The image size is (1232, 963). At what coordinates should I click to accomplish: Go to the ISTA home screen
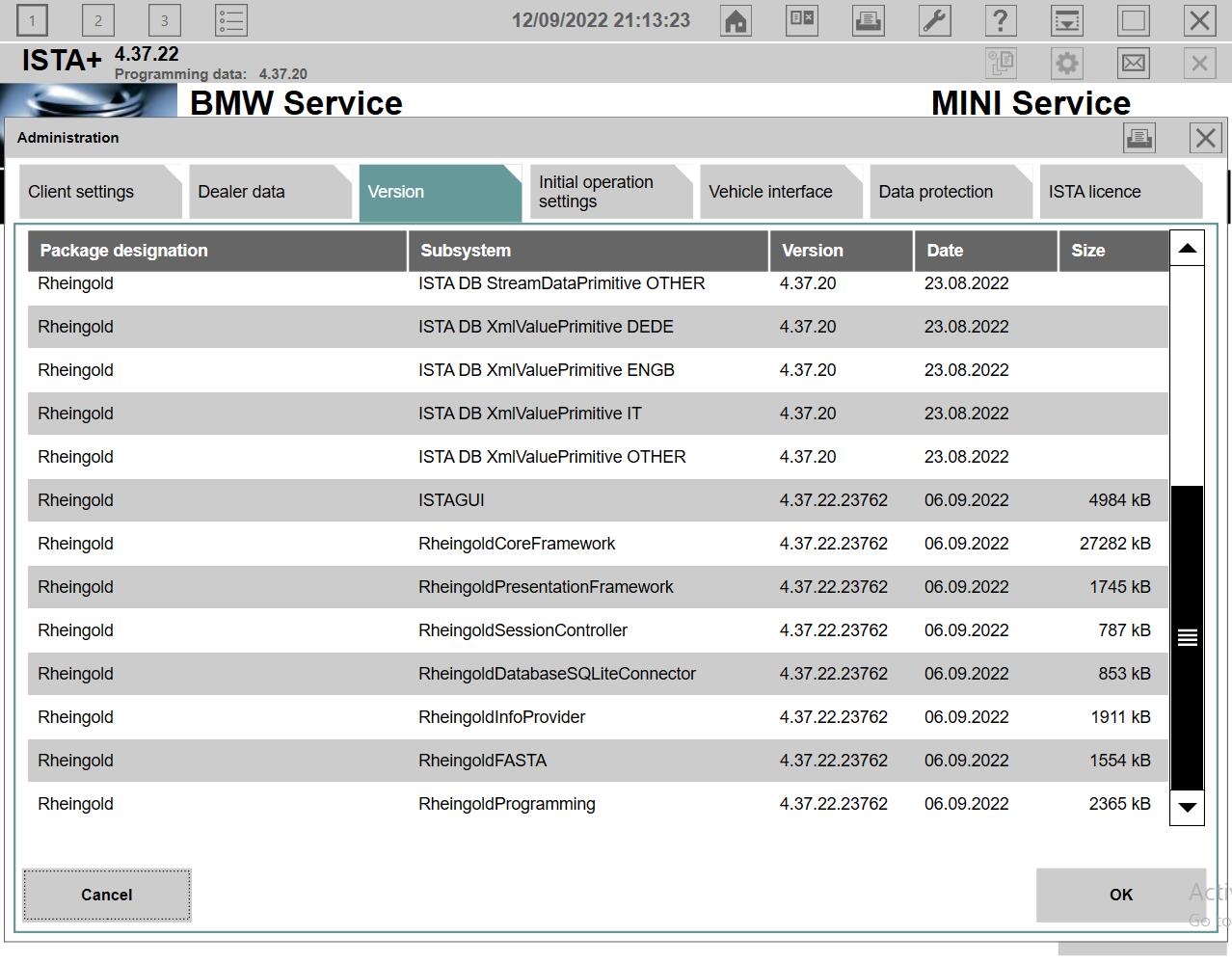pos(737,20)
